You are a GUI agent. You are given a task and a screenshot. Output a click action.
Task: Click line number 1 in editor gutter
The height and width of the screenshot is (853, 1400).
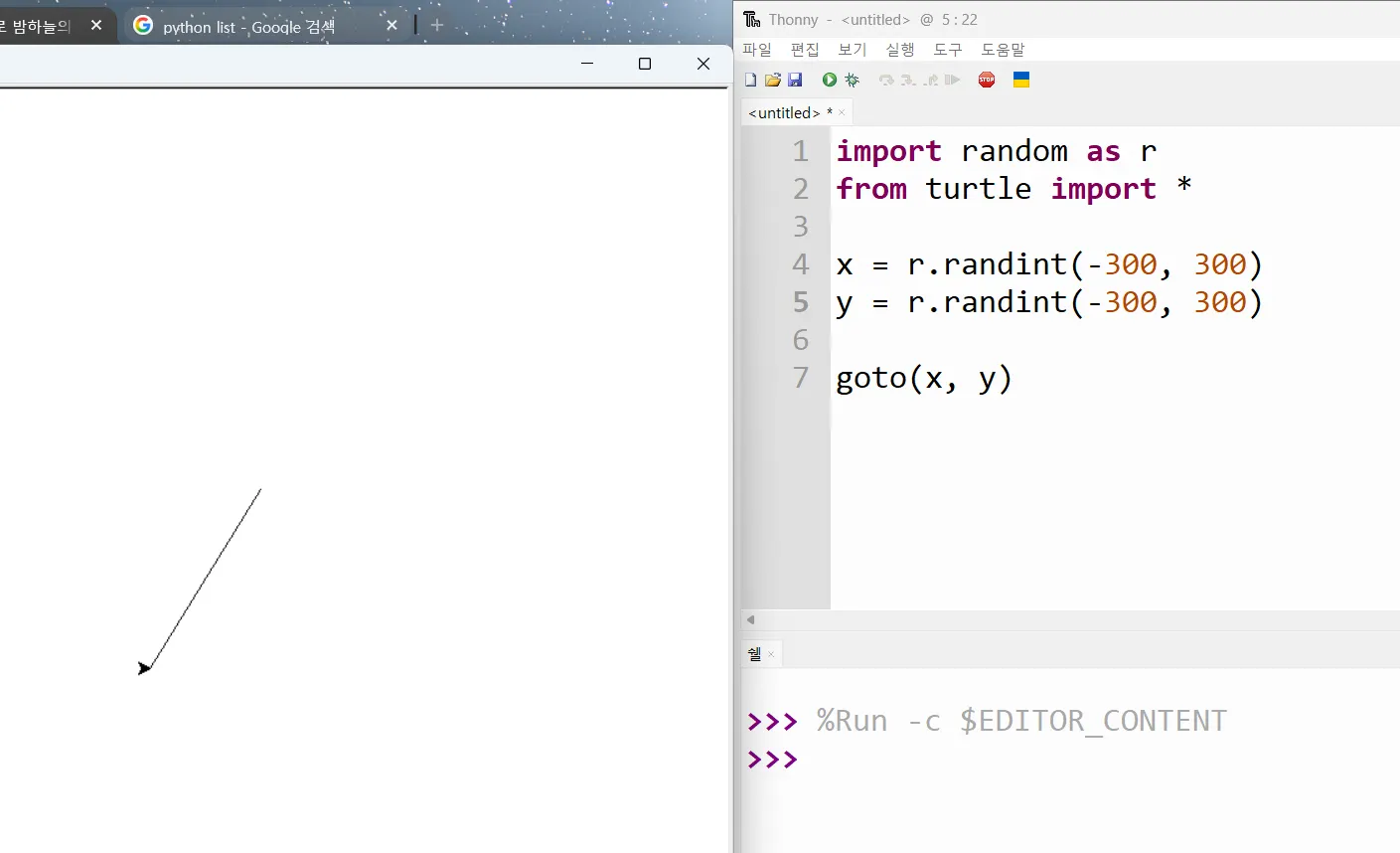click(801, 151)
